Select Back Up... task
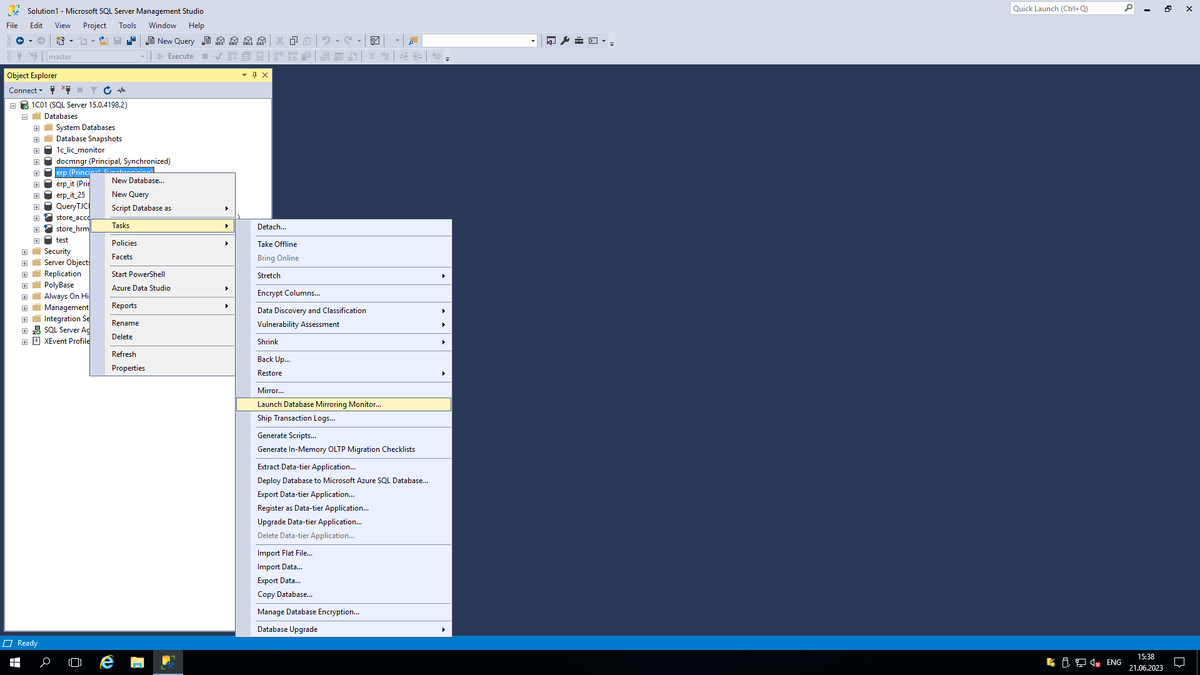The height and width of the screenshot is (675, 1200). 343,359
